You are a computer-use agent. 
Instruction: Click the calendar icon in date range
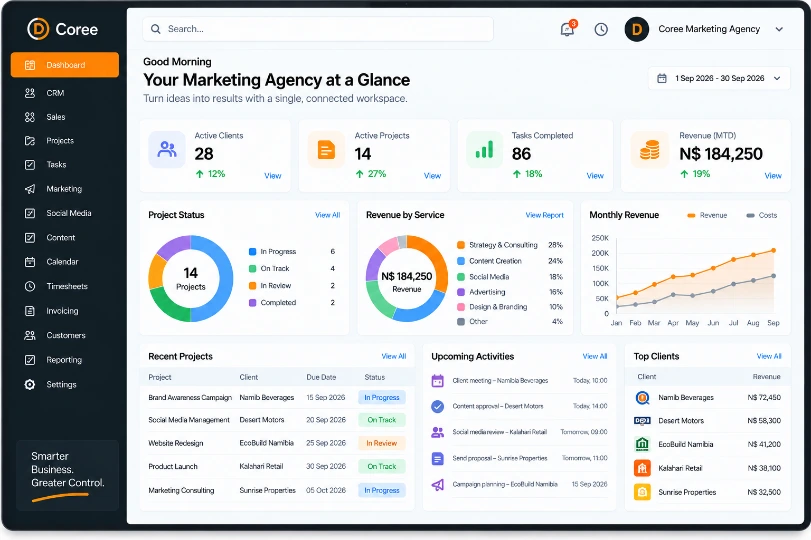[x=662, y=79]
